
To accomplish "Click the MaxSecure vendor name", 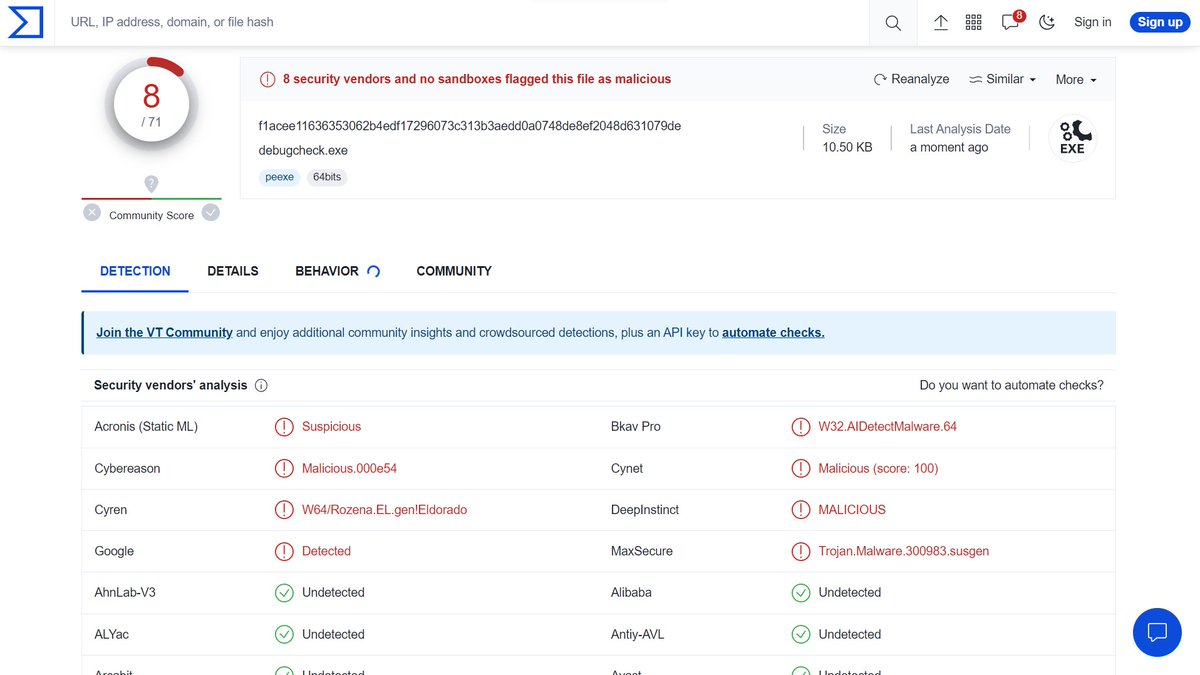I will point(642,551).
